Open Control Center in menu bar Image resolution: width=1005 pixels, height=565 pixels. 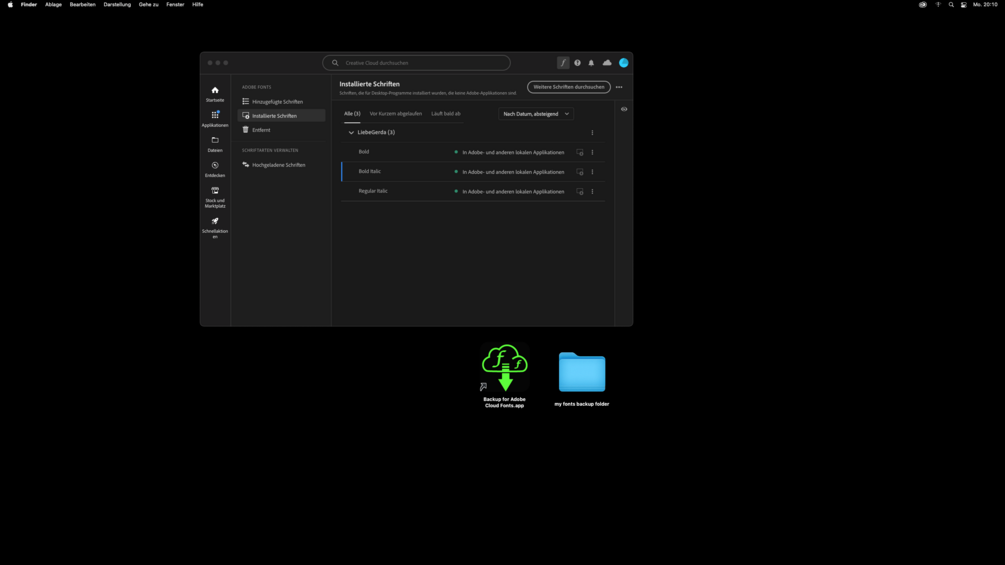tap(963, 4)
